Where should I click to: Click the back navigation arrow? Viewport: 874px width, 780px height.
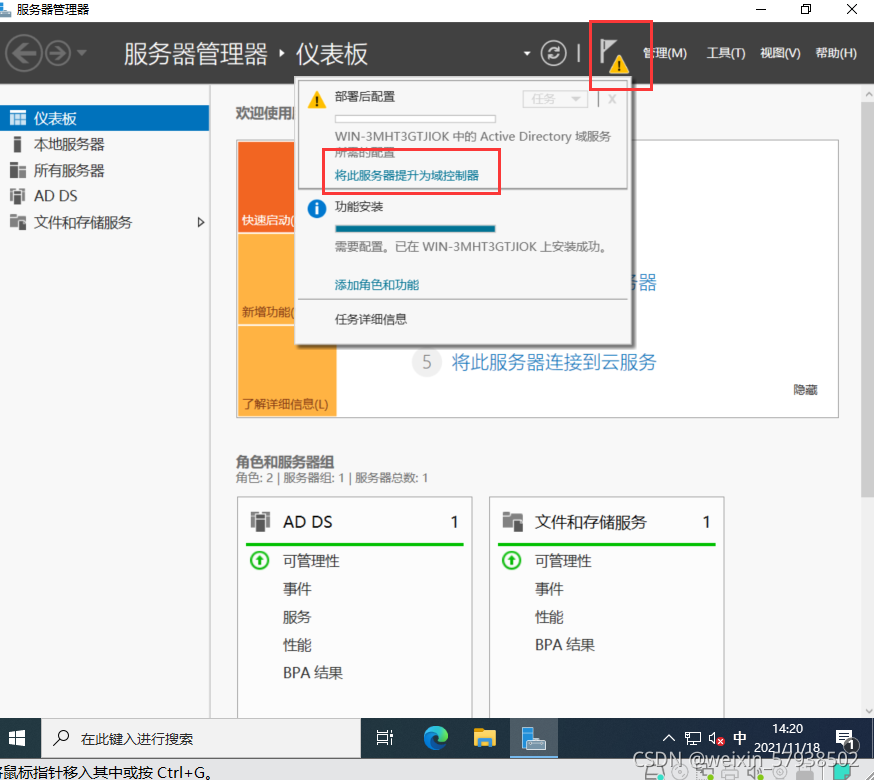tap(24, 54)
